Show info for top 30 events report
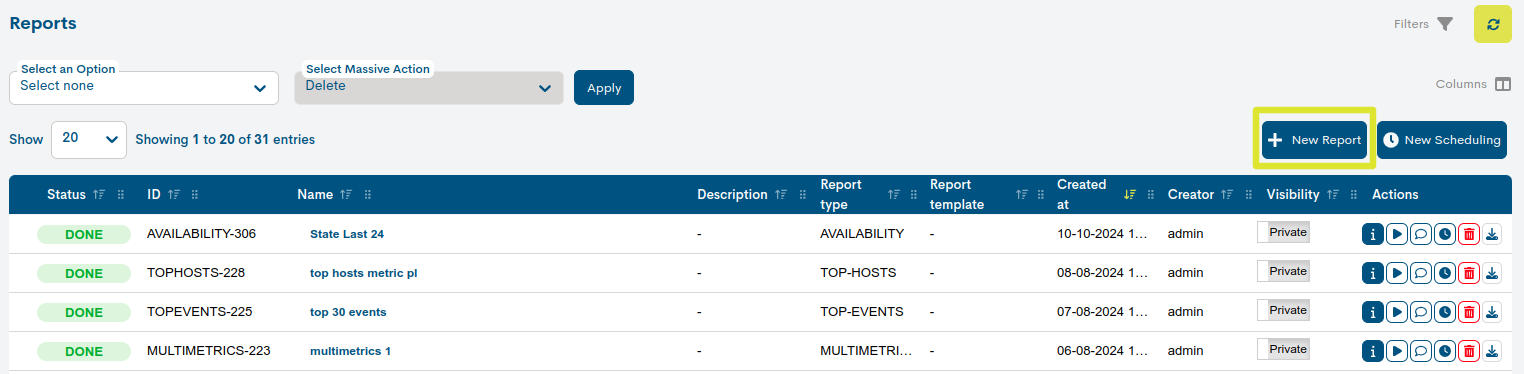The image size is (1524, 374). click(1373, 312)
